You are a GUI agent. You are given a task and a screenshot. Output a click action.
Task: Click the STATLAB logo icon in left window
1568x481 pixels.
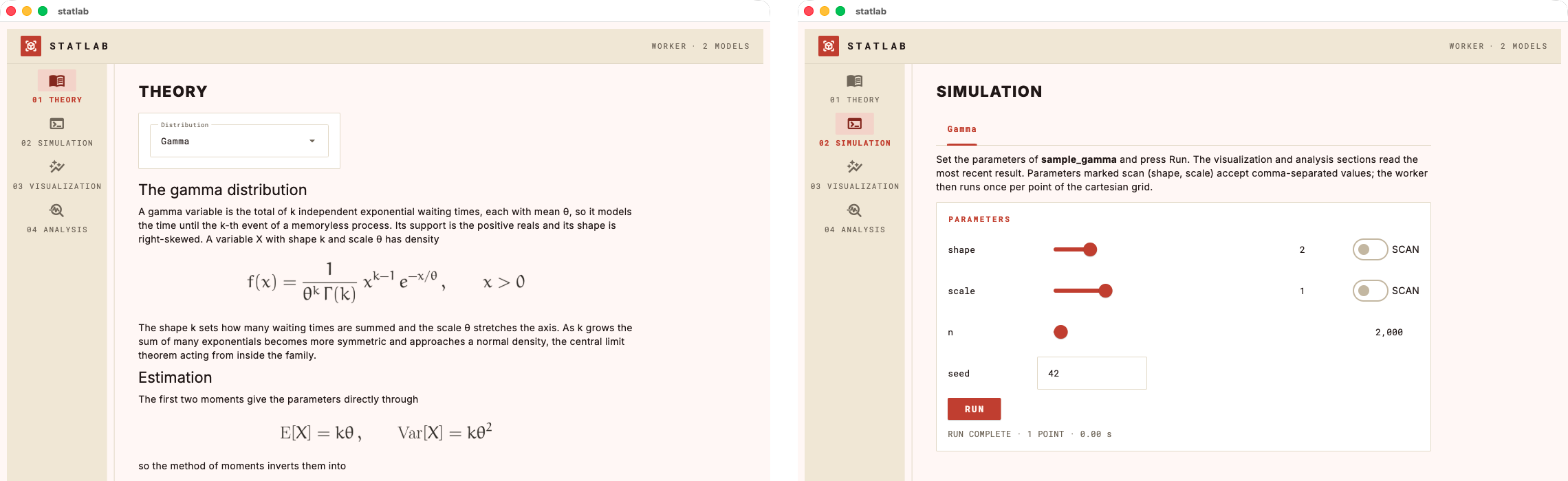[31, 46]
